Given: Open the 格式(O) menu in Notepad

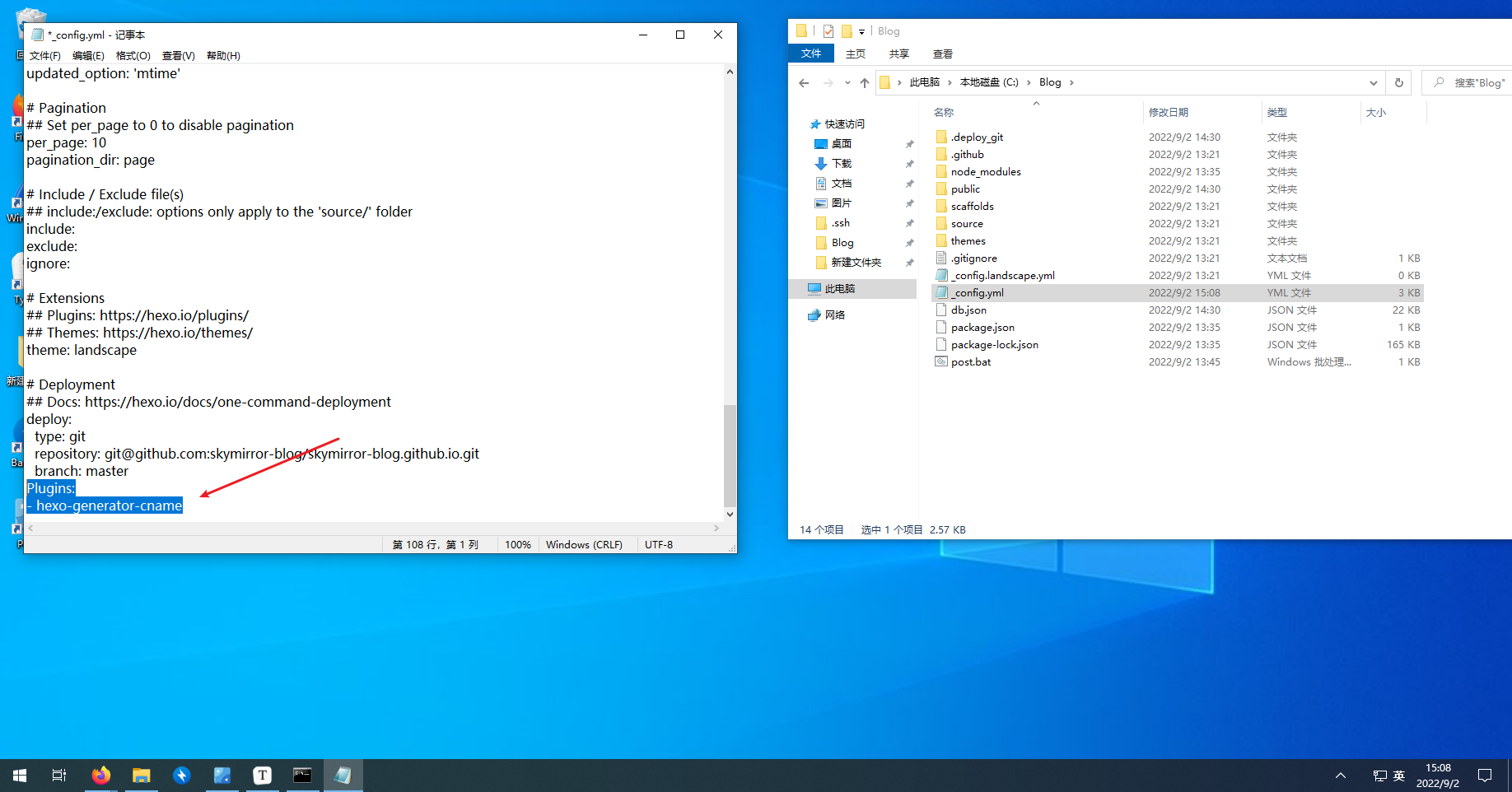Looking at the screenshot, I should coord(133,56).
